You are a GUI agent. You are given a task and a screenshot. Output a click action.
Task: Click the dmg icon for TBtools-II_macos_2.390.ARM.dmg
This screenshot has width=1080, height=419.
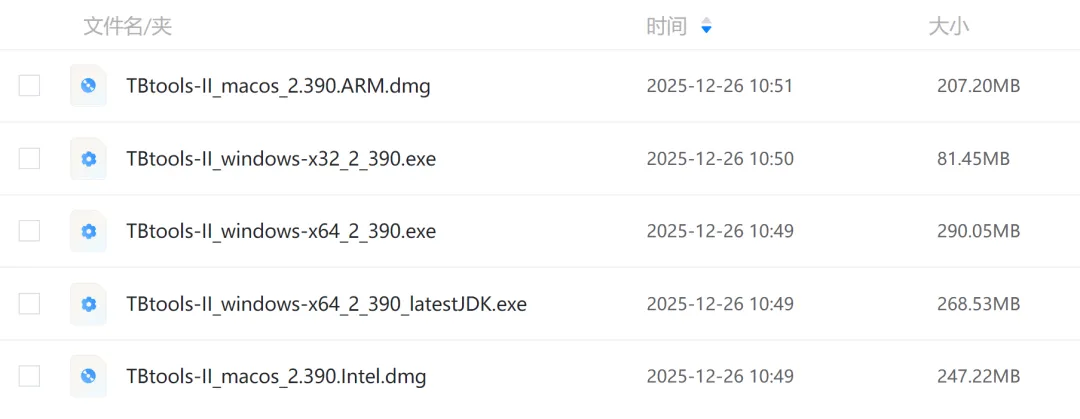[x=88, y=86]
